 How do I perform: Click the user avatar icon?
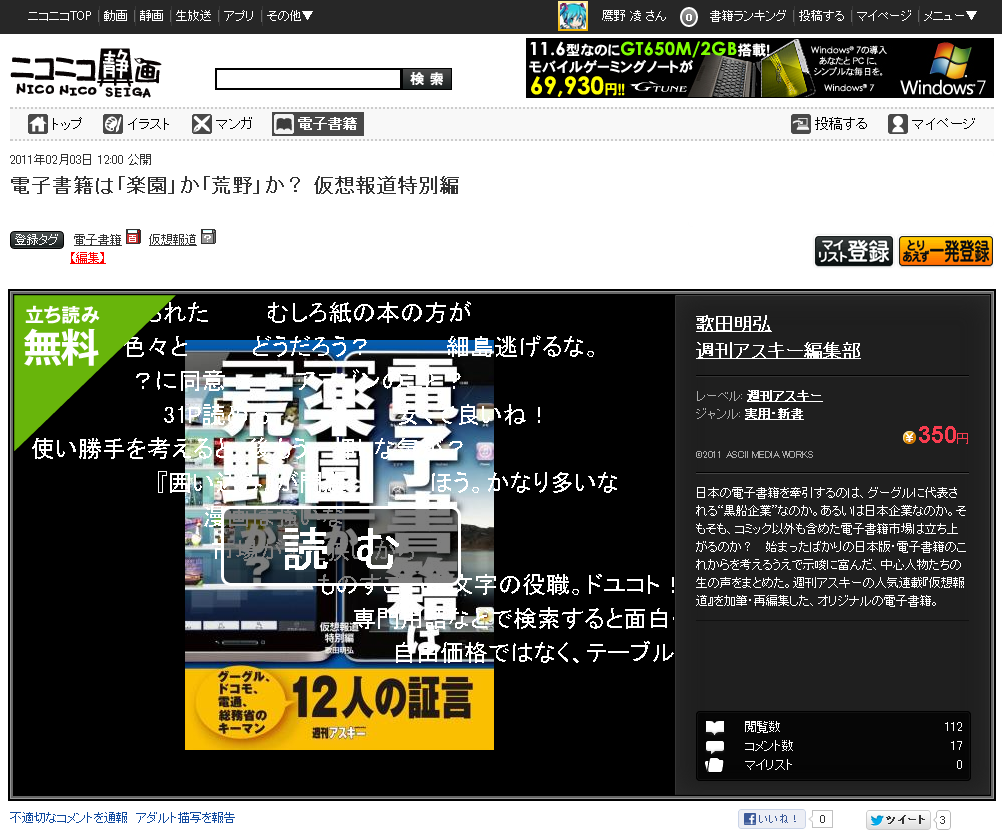click(573, 16)
